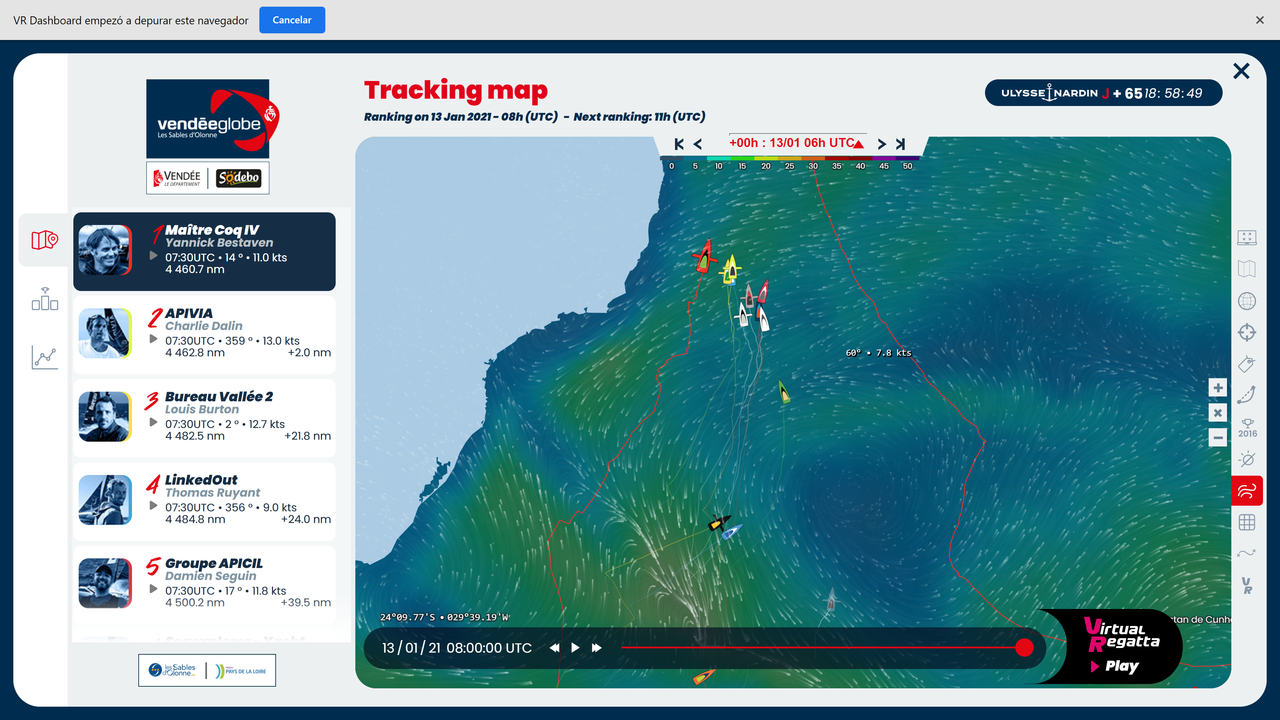Click the 13/01/21 08:00:00 UTC timestamp
The height and width of the screenshot is (720, 1280).
pyautogui.click(x=457, y=648)
